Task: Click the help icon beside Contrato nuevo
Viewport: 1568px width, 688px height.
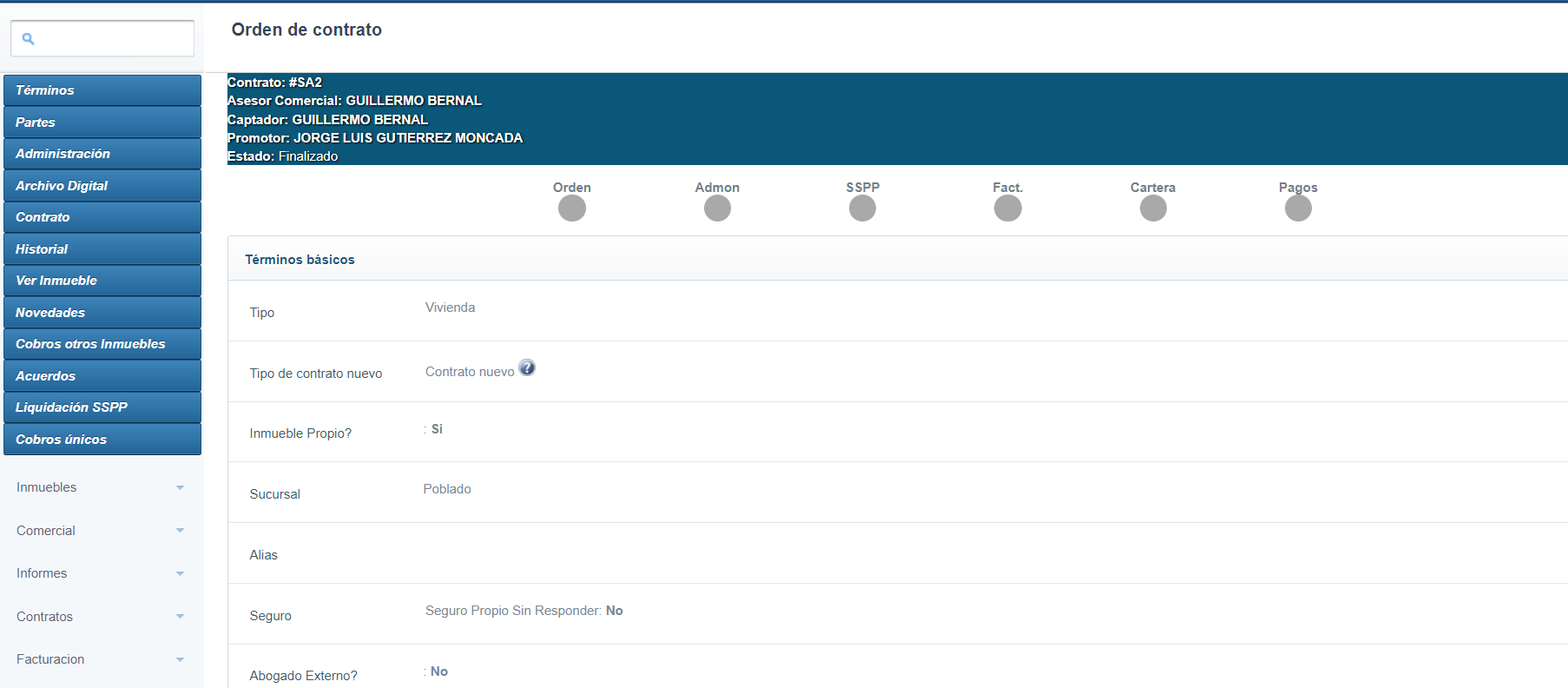Action: (x=527, y=368)
